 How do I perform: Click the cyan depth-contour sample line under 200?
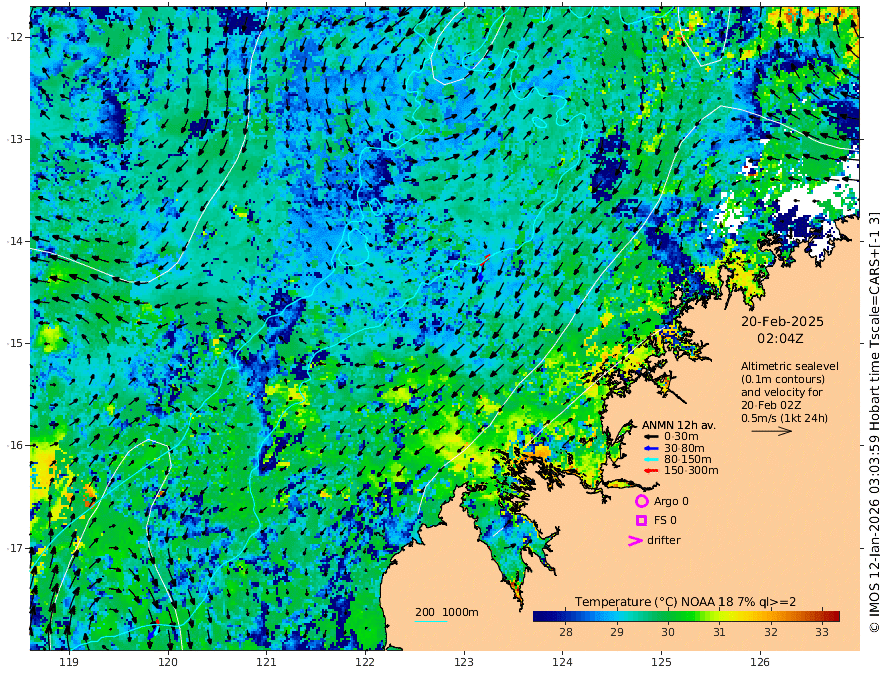click(x=431, y=621)
